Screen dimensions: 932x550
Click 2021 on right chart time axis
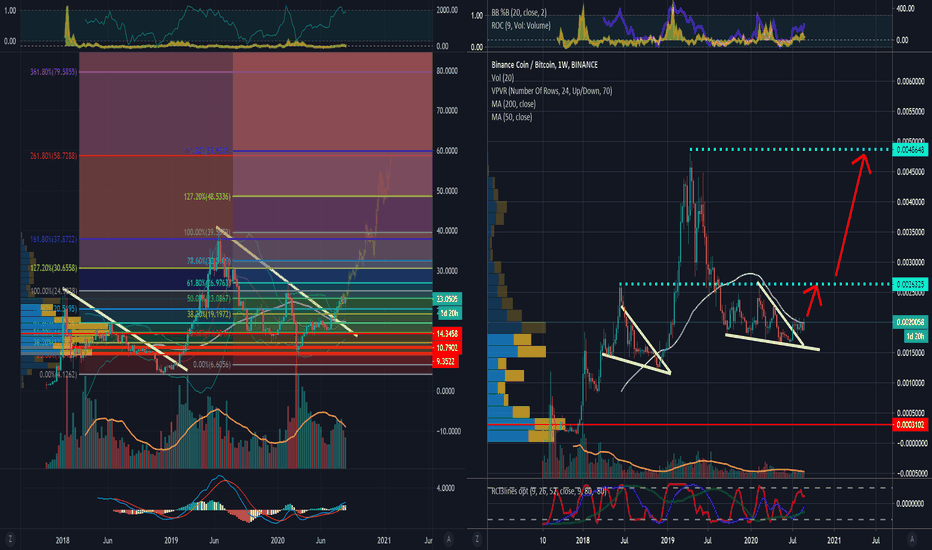[834, 540]
